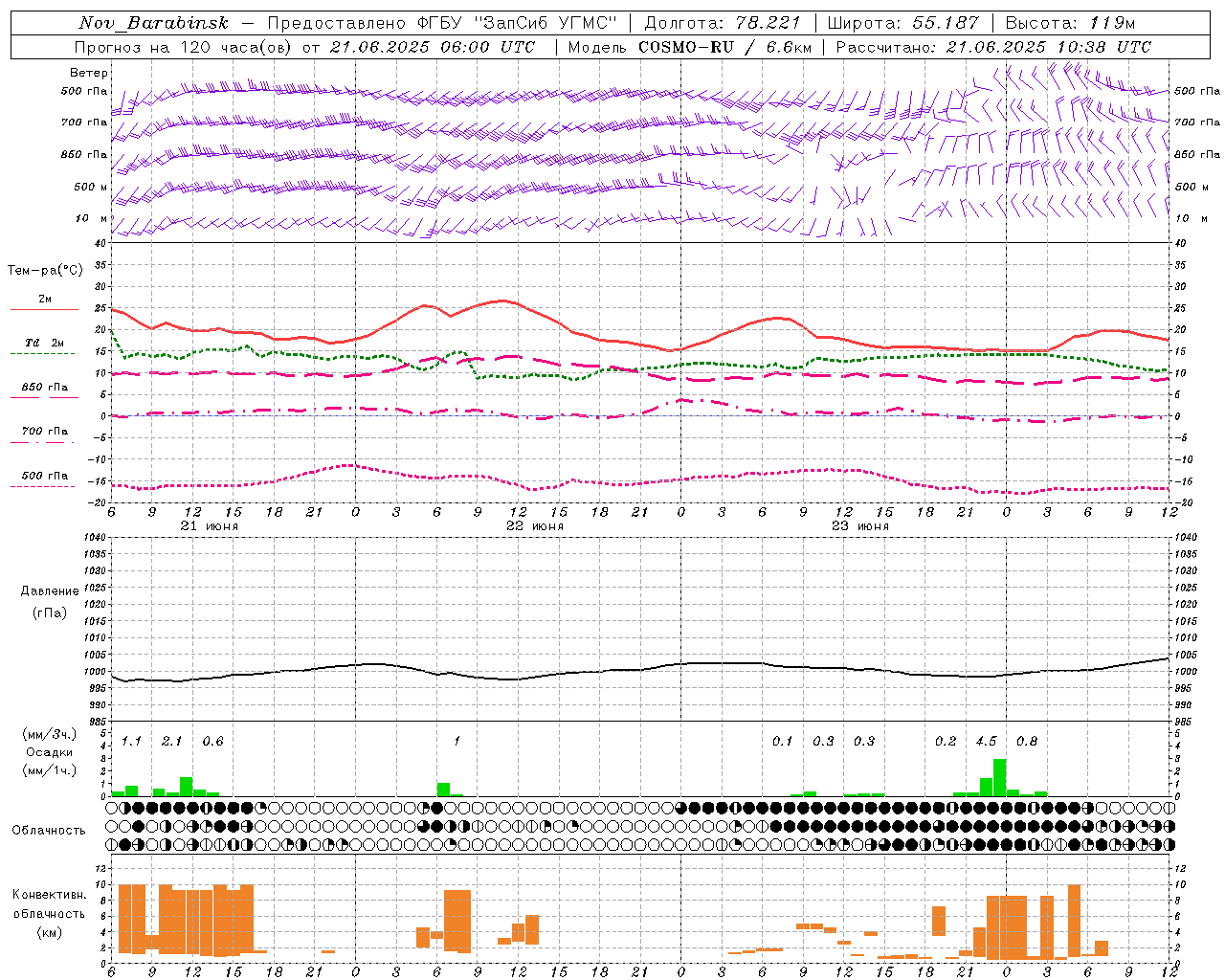Click the red solid line sample under '2м'
The height and width of the screenshot is (980, 1225).
tap(45, 310)
